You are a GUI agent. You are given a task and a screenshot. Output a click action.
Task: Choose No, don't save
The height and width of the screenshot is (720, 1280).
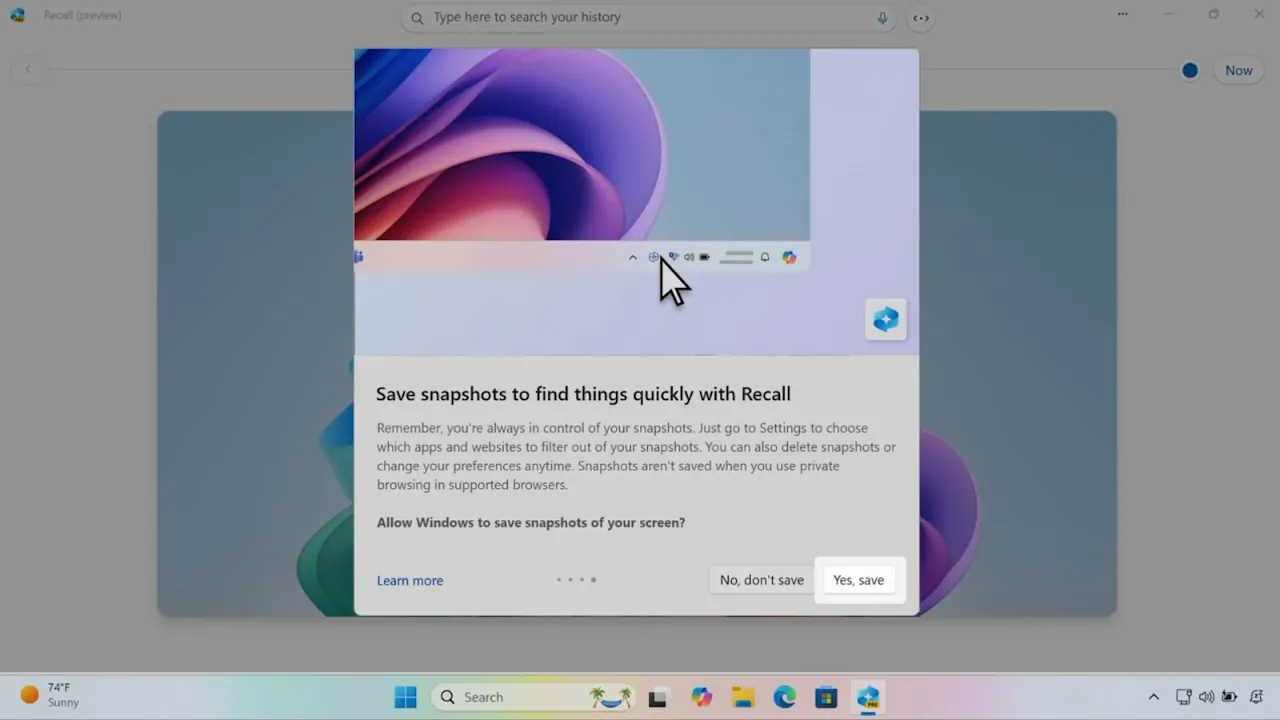coord(761,580)
